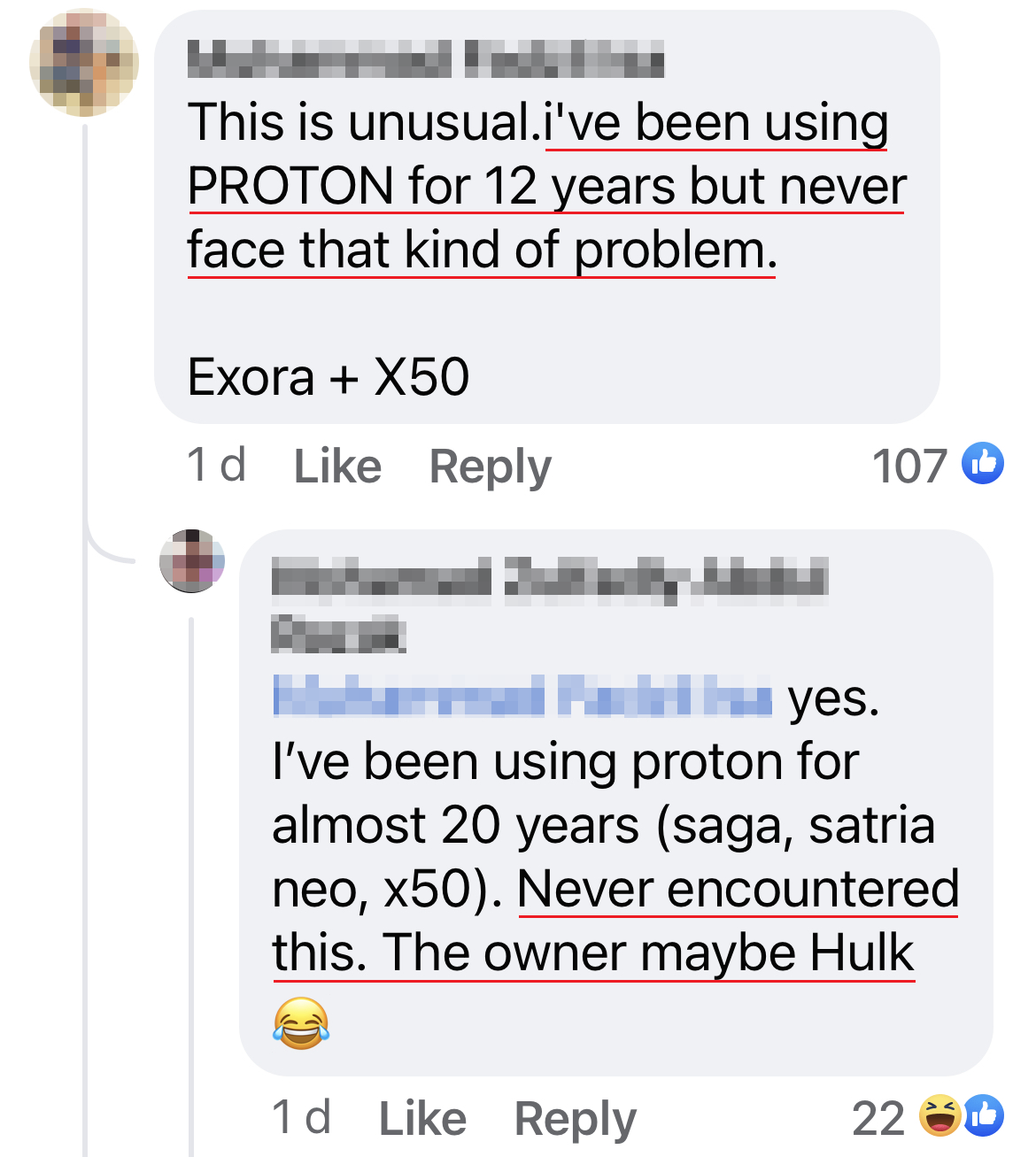Click the blue thumbs-up icon beside 107
This screenshot has height=1157, width=1036.
pos(983,463)
